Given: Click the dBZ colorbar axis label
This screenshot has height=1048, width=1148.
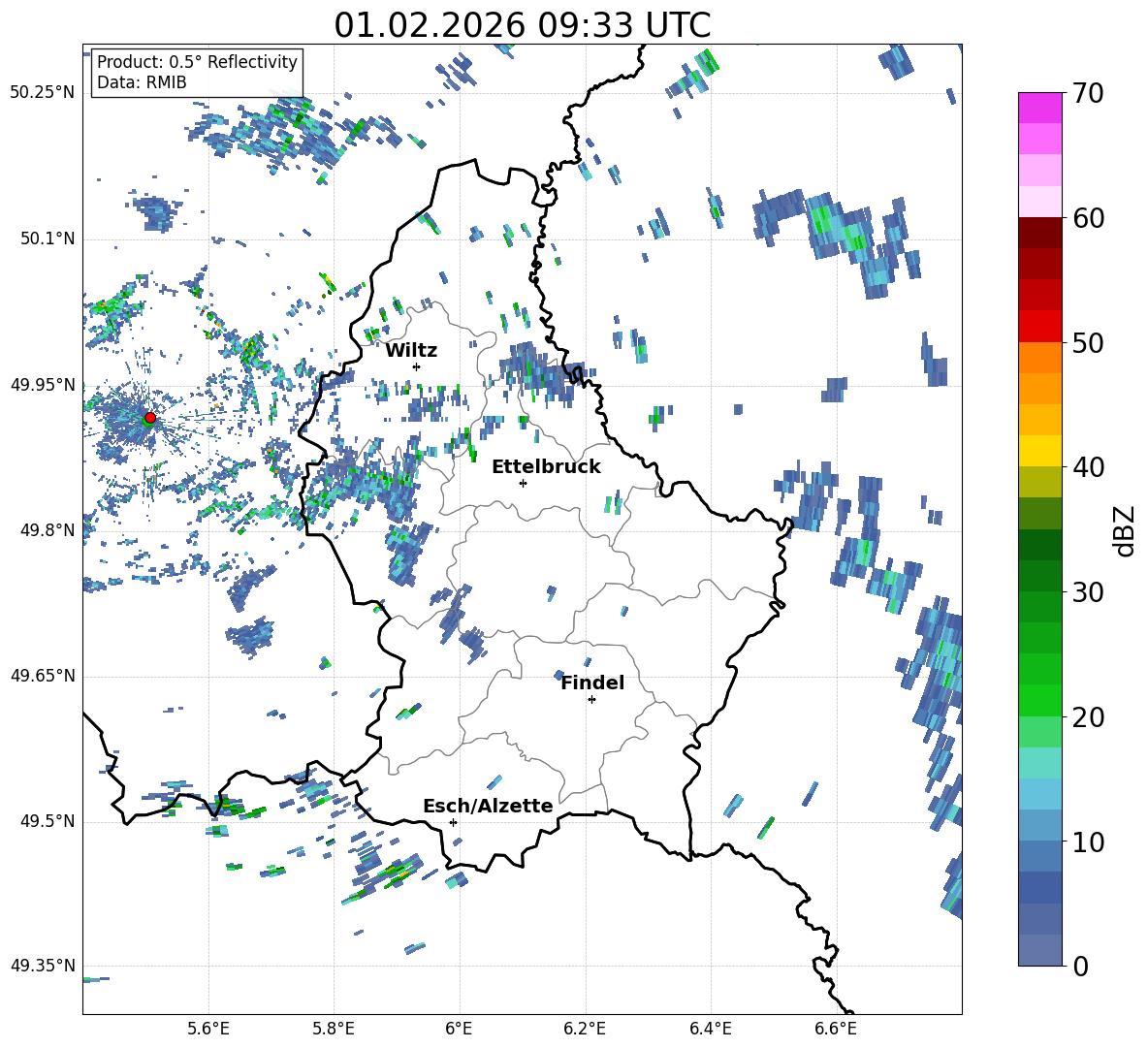Looking at the screenshot, I should point(1126,530).
